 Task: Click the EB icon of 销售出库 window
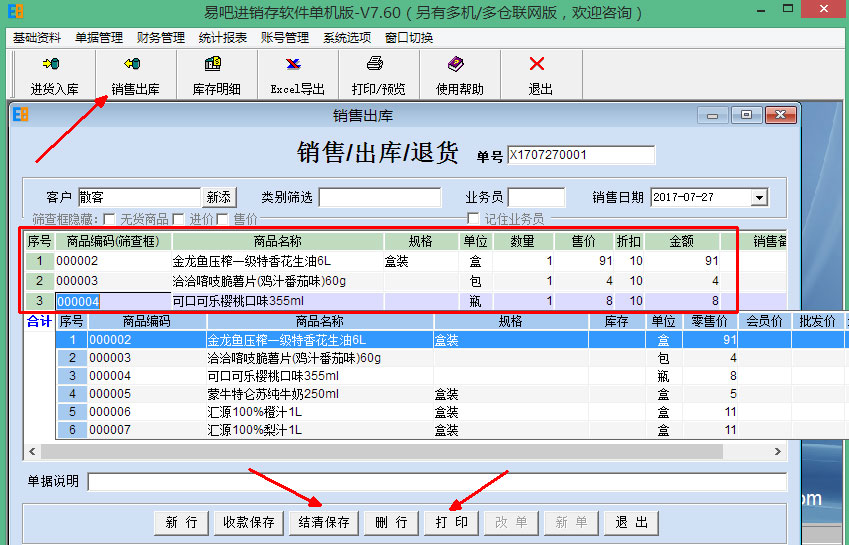(x=21, y=115)
